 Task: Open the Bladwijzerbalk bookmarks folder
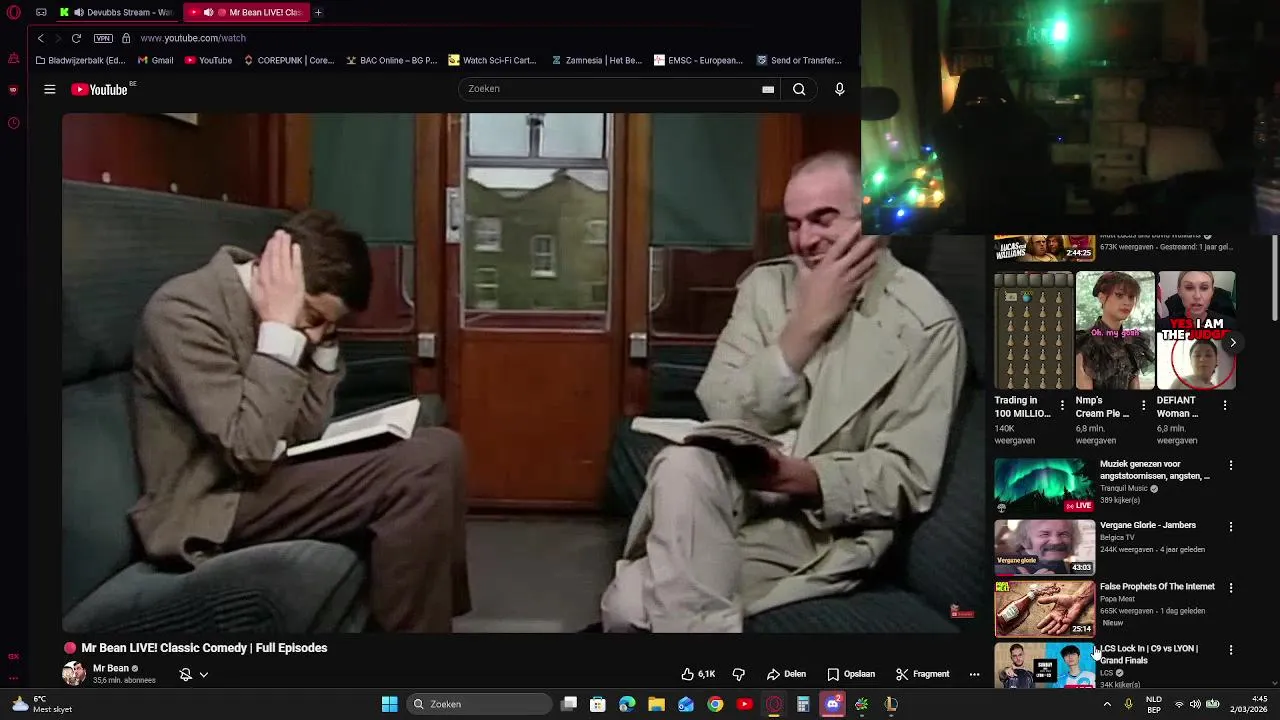(80, 60)
